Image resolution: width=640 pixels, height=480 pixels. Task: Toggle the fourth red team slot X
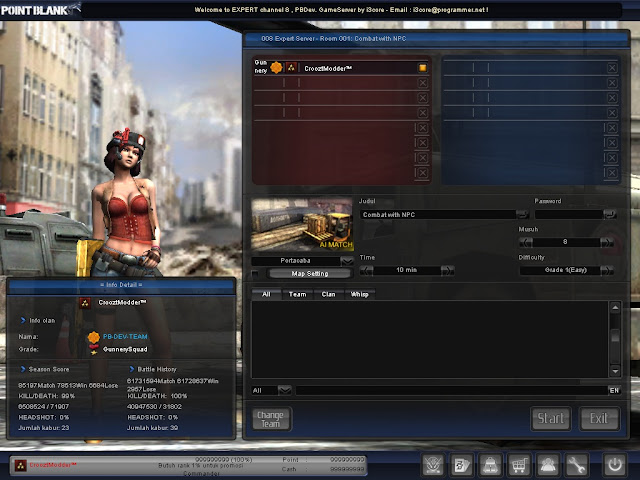(x=423, y=113)
